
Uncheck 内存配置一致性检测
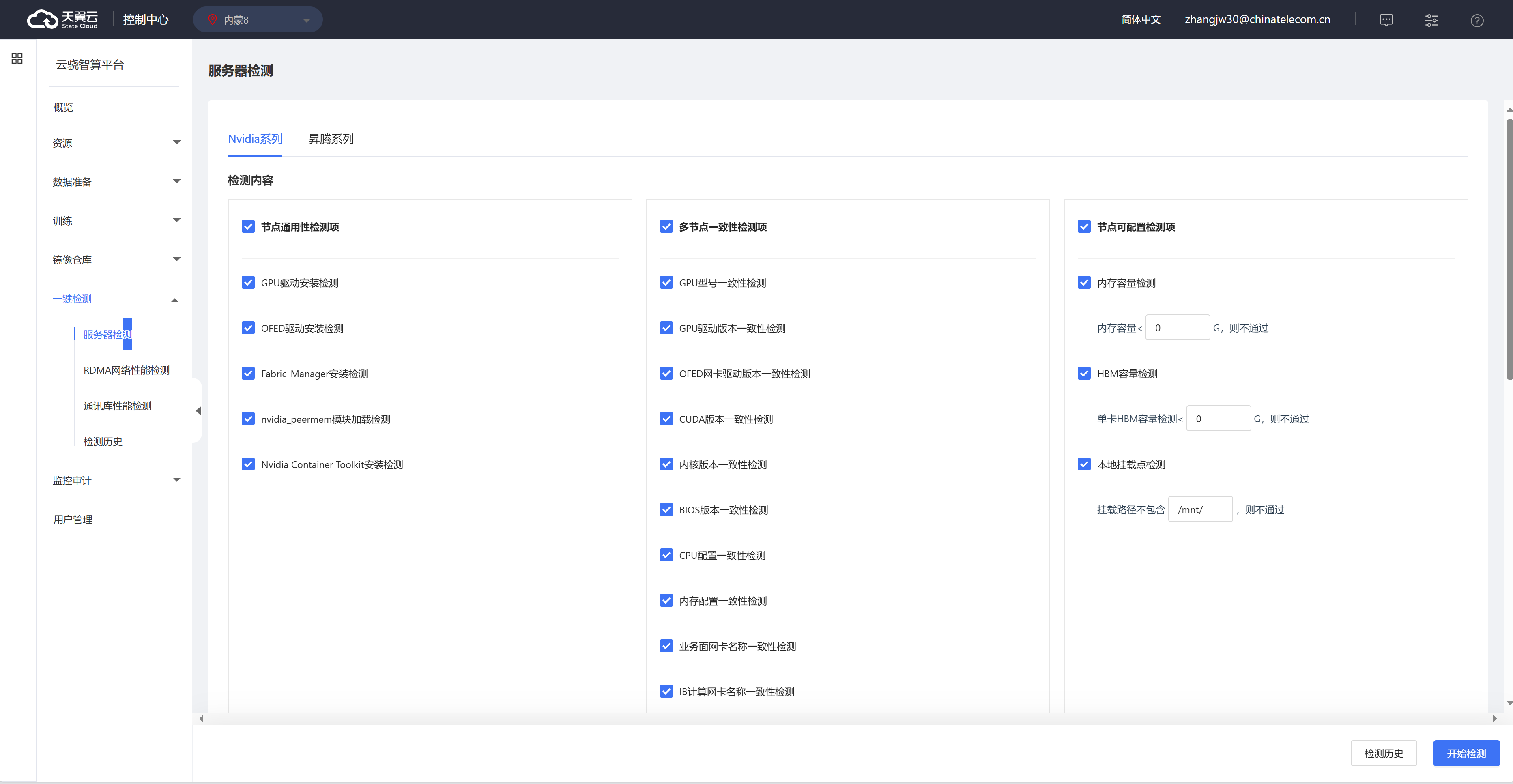click(x=666, y=600)
